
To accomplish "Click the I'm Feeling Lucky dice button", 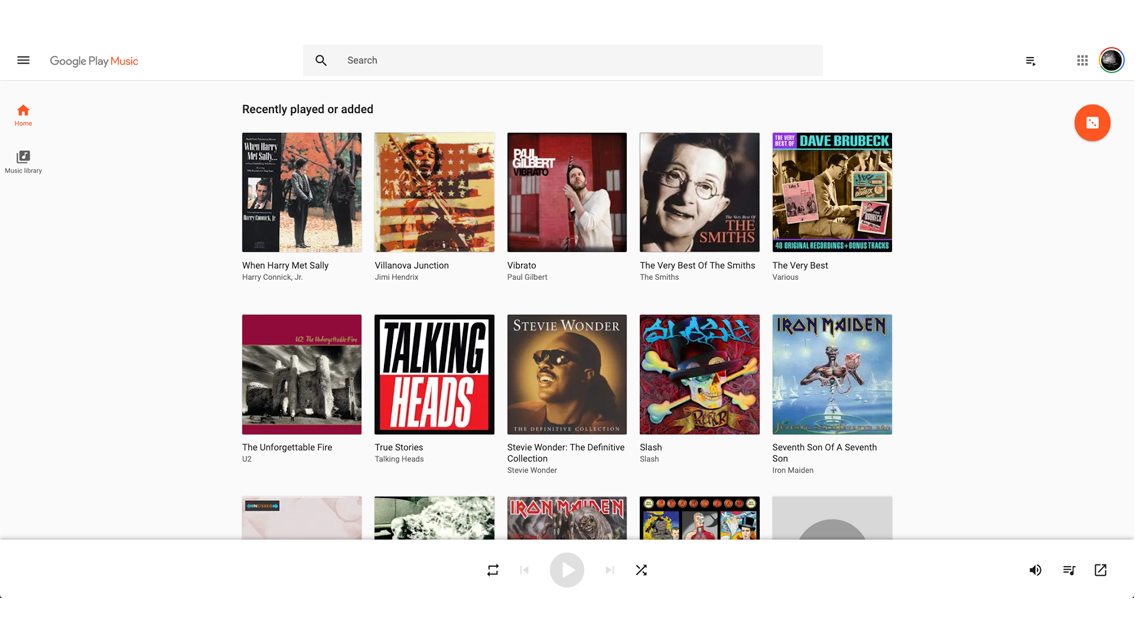I will coord(1093,122).
